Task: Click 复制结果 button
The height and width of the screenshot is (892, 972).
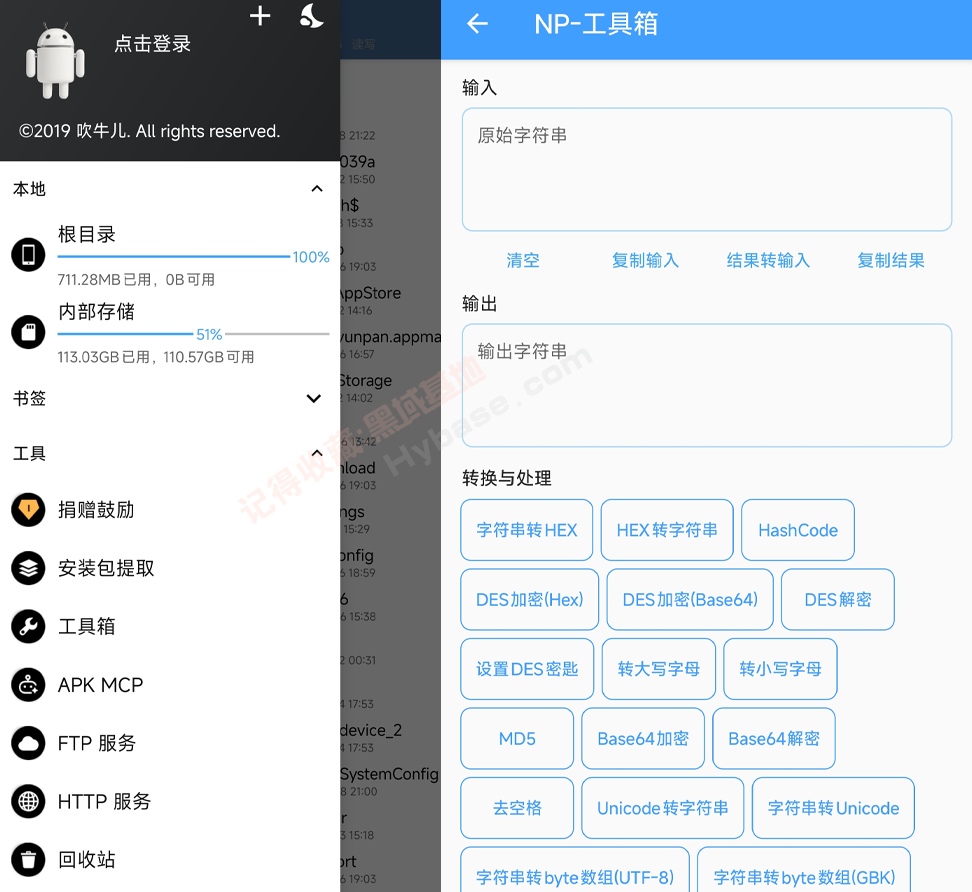Action: (891, 260)
